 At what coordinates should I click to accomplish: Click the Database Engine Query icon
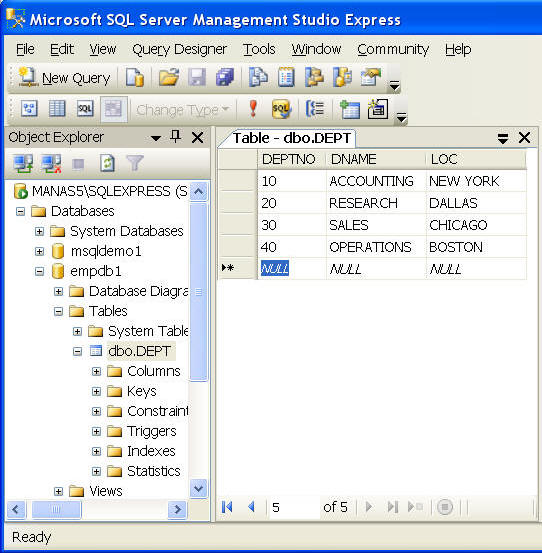click(x=135, y=78)
